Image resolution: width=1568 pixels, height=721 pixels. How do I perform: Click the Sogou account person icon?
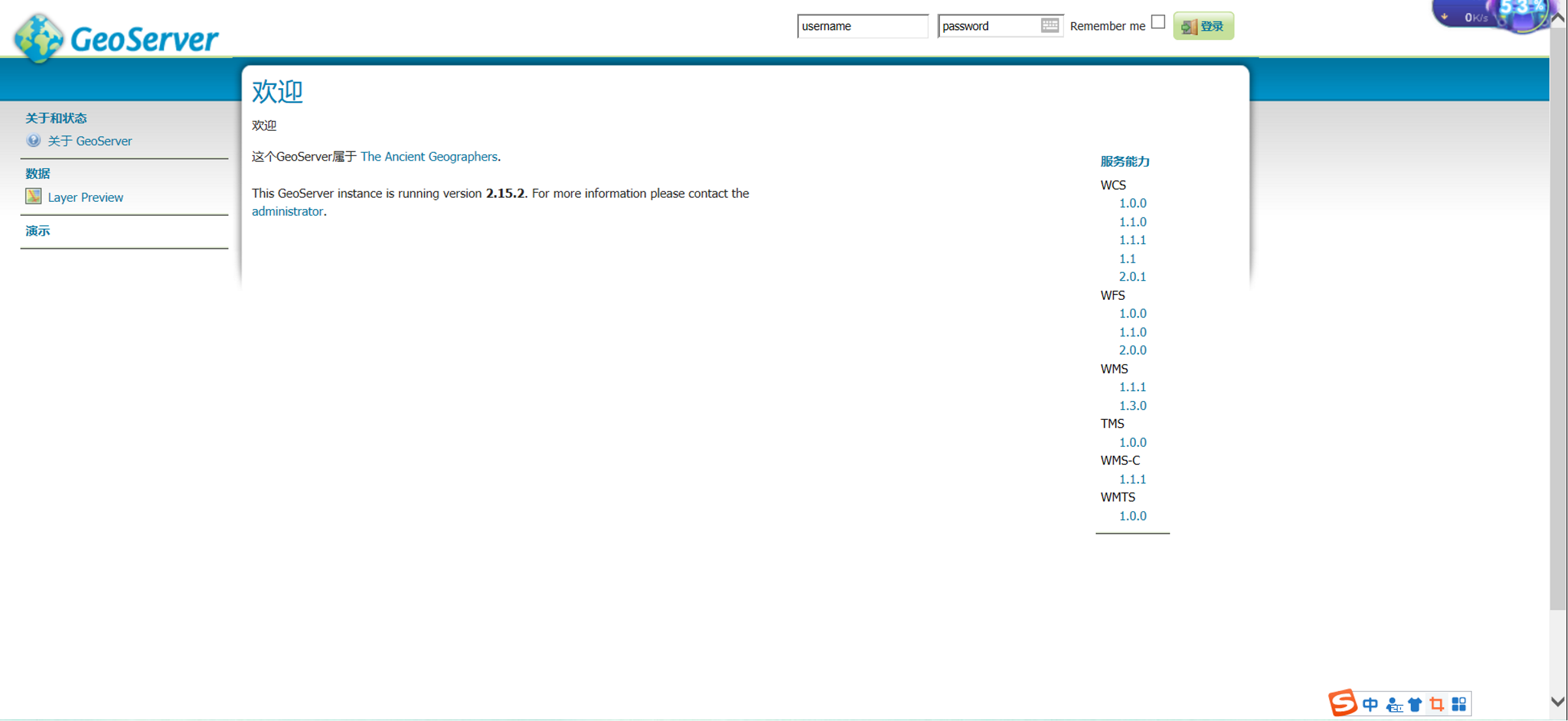click(x=1393, y=703)
